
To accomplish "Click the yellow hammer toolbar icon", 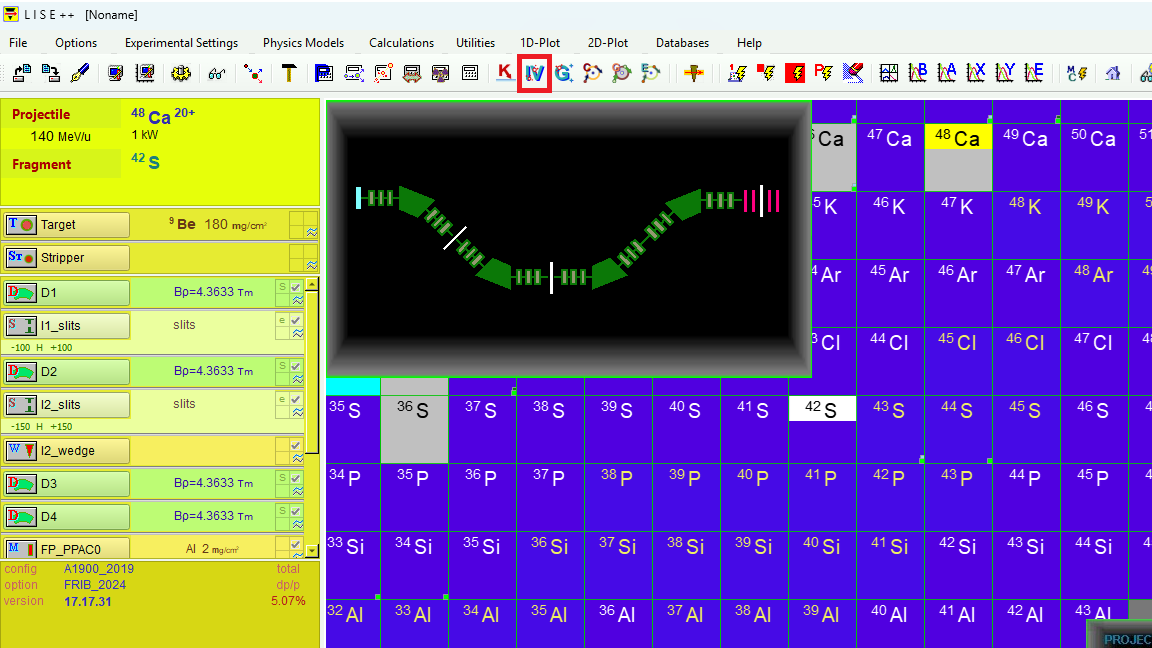I will coord(288,73).
